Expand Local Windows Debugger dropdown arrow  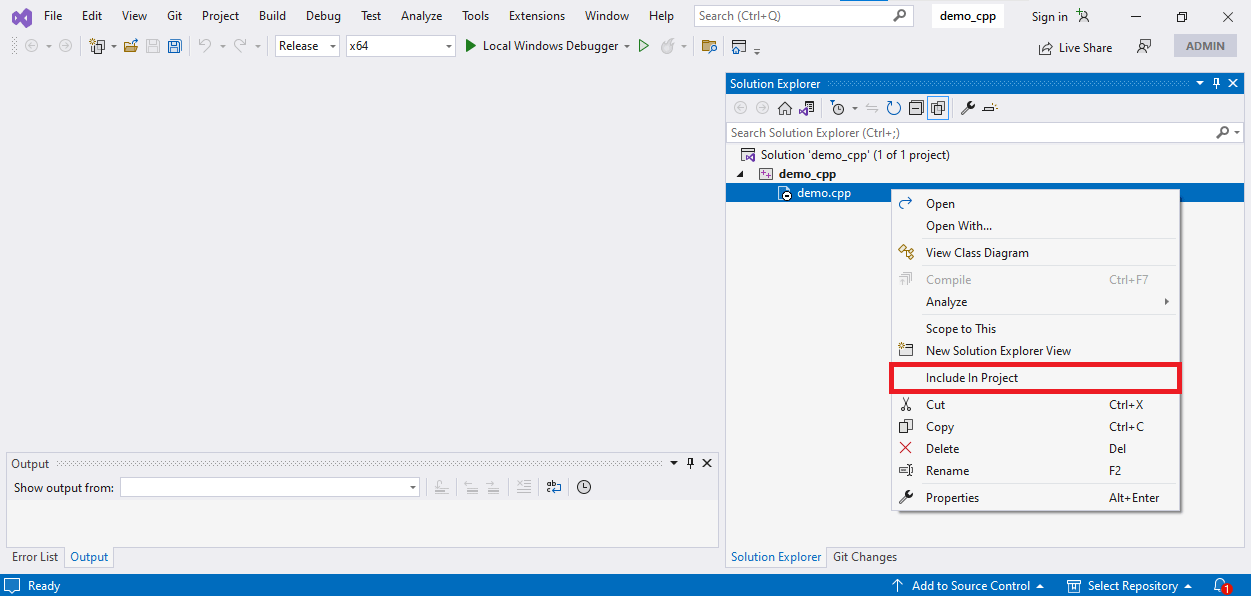(x=627, y=46)
